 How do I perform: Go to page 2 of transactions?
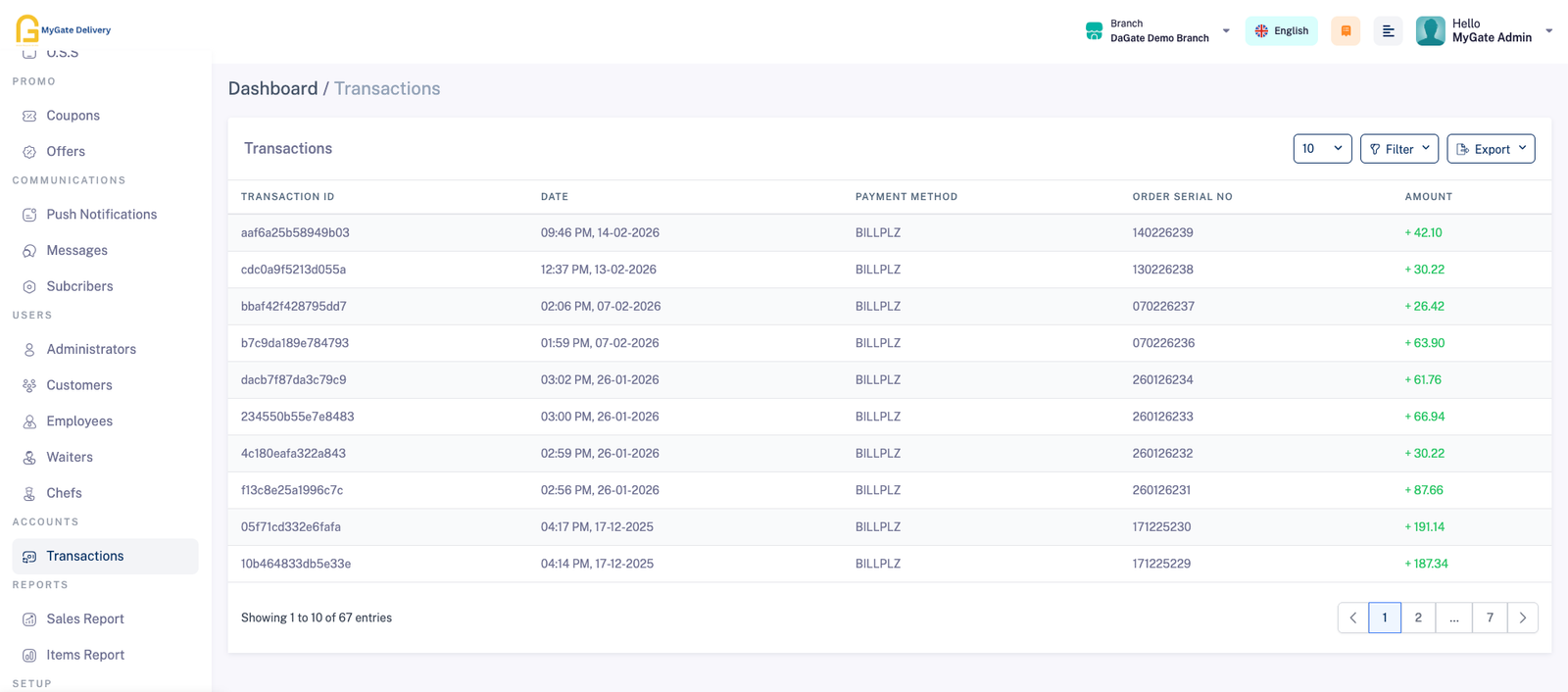(x=1418, y=618)
